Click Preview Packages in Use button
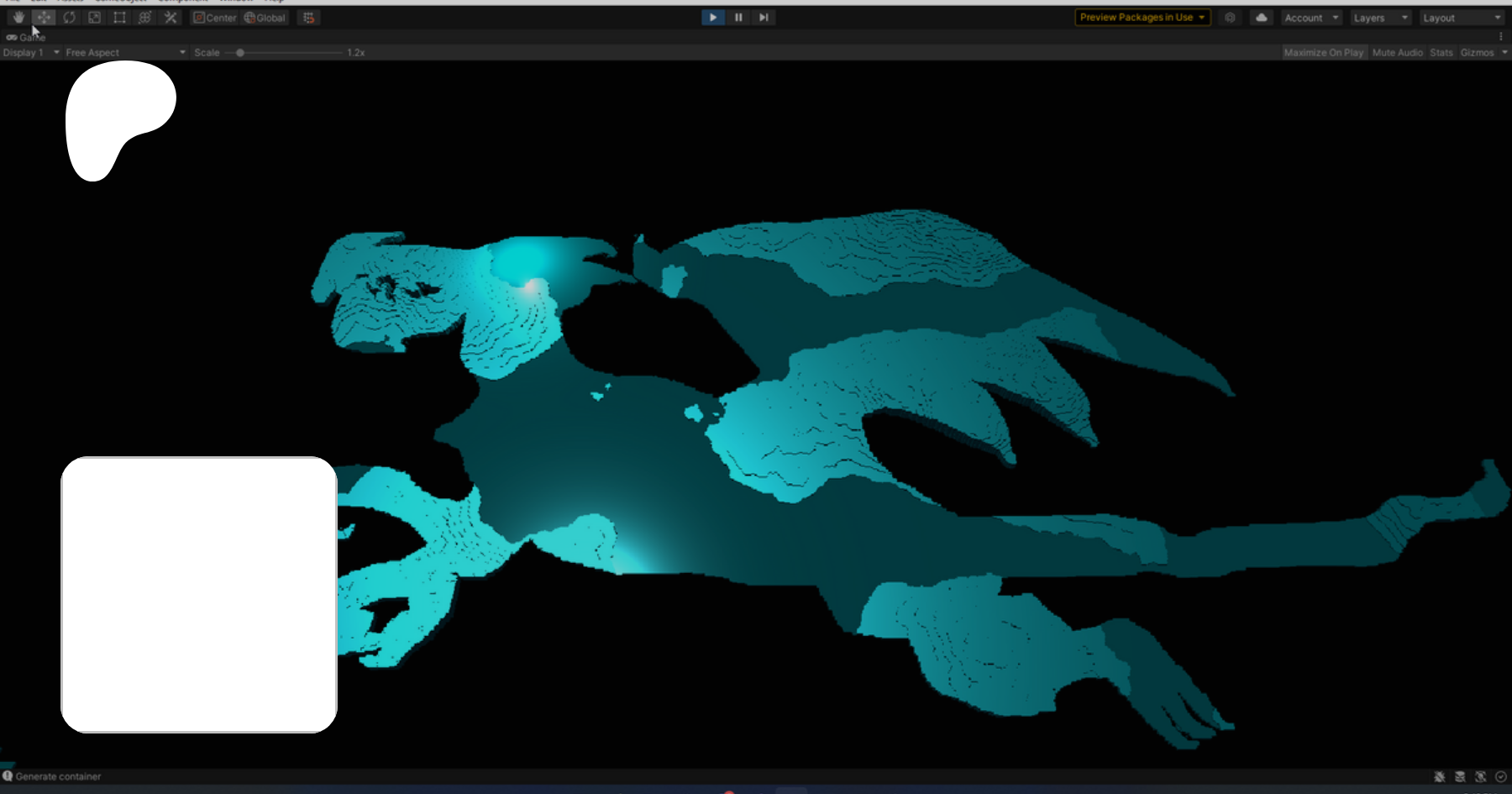Viewport: 1512px width, 794px height. [x=1142, y=18]
